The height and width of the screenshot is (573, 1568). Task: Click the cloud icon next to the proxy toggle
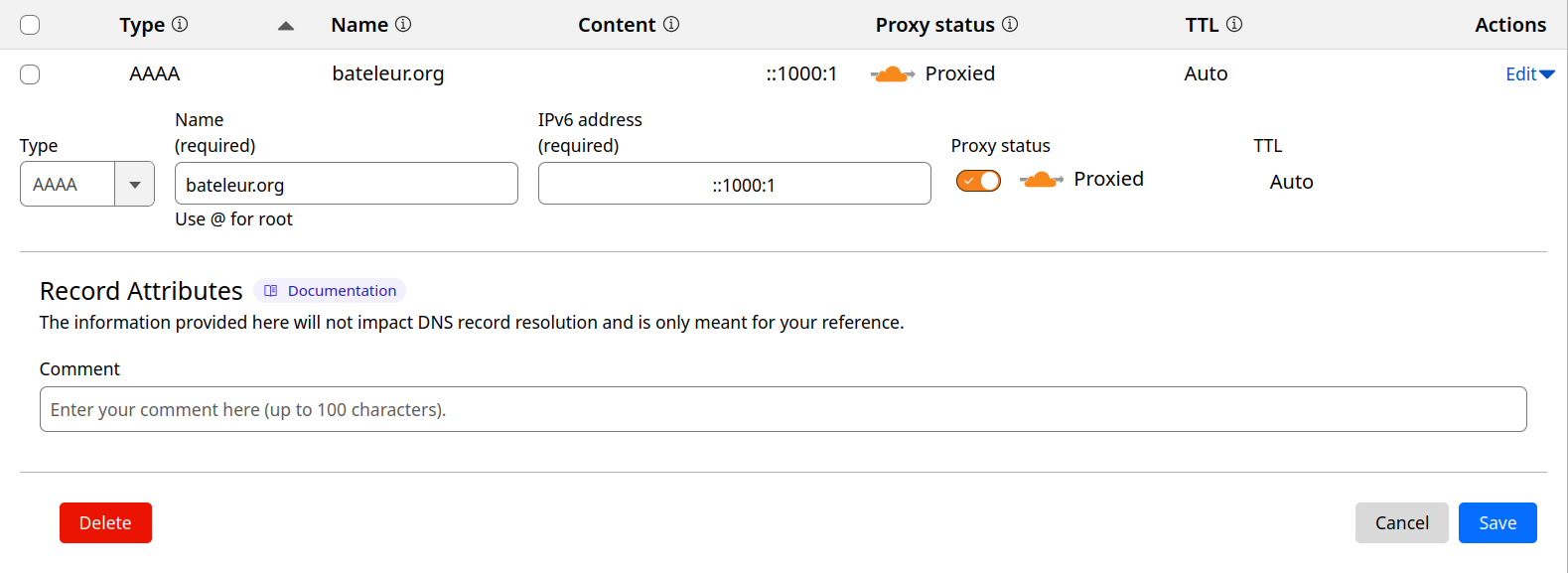tap(1040, 180)
